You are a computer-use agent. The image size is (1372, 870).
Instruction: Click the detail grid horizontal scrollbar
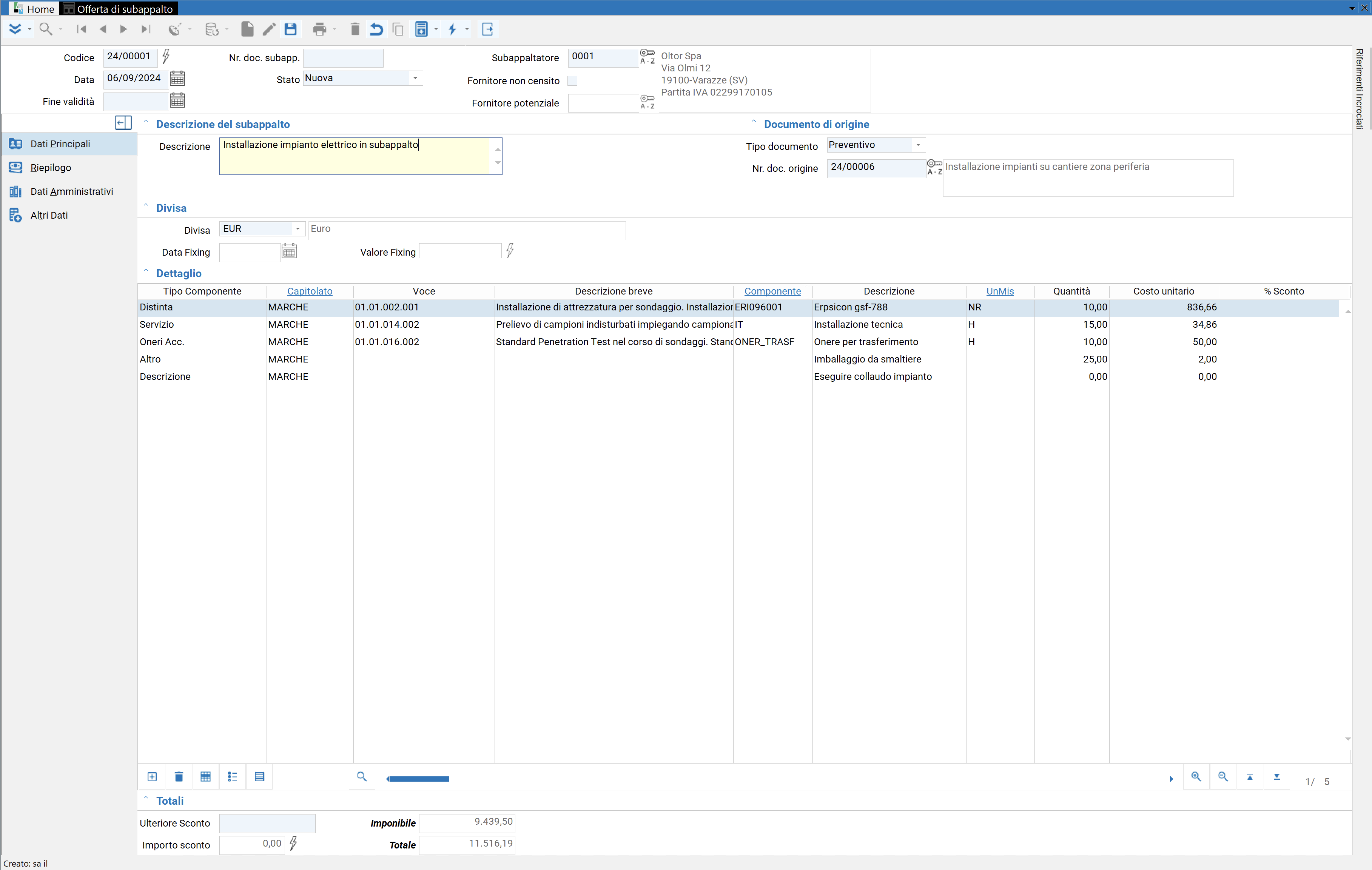click(x=418, y=779)
